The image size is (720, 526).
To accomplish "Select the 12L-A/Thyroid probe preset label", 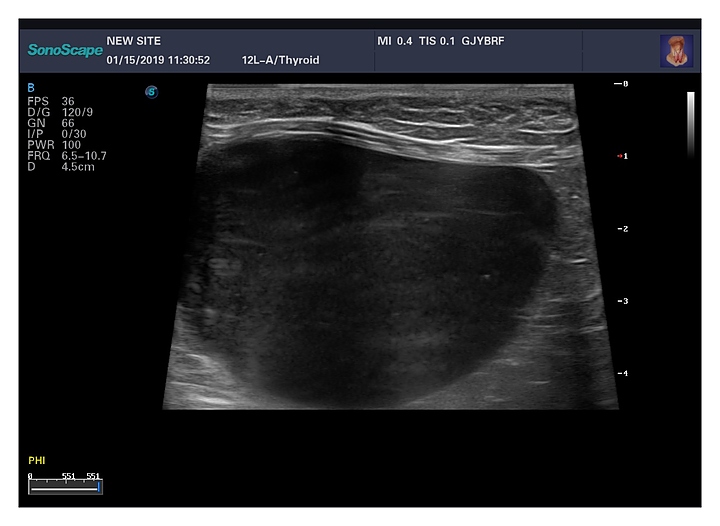I will [280, 60].
